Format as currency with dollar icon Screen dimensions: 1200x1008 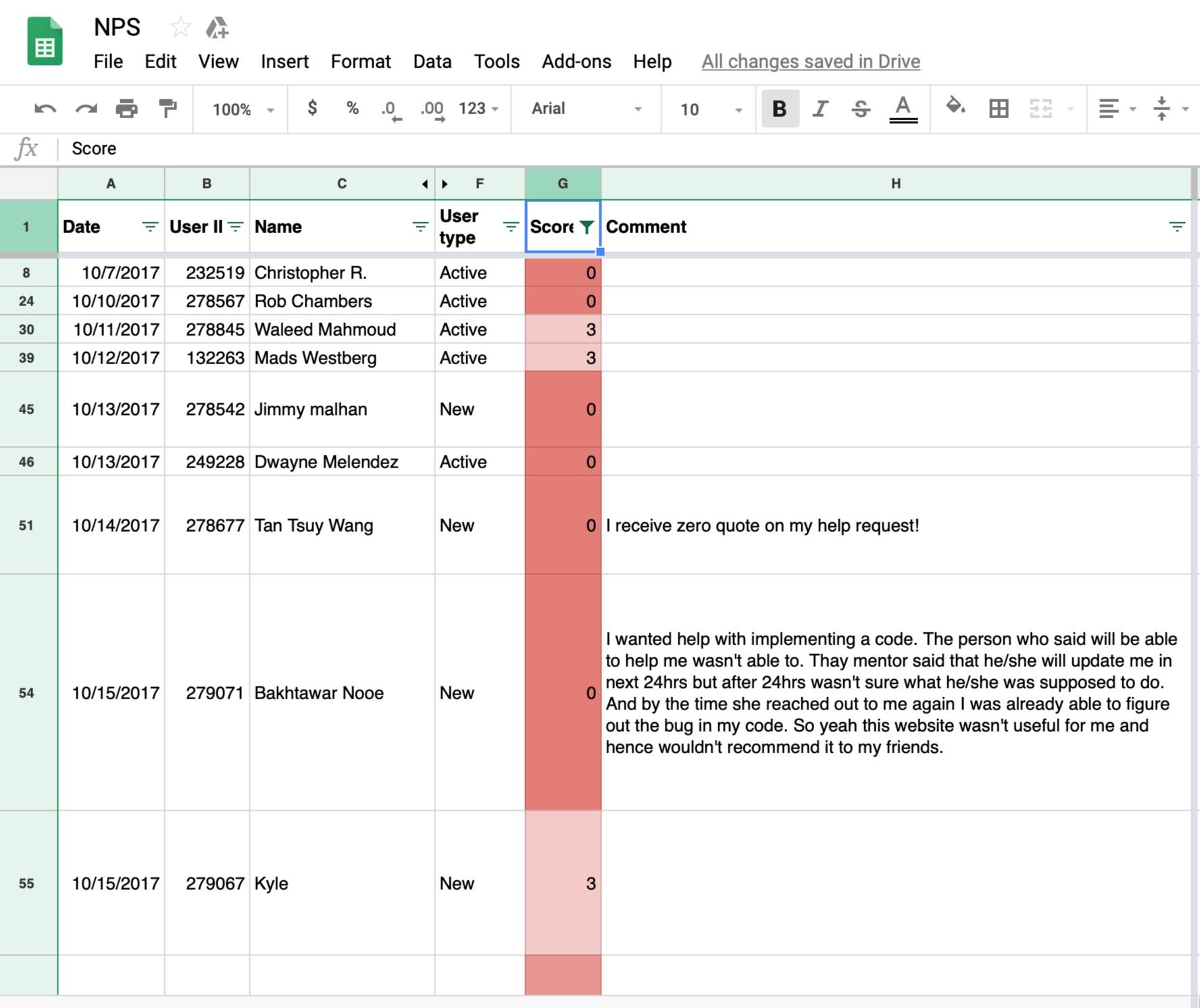coord(311,108)
